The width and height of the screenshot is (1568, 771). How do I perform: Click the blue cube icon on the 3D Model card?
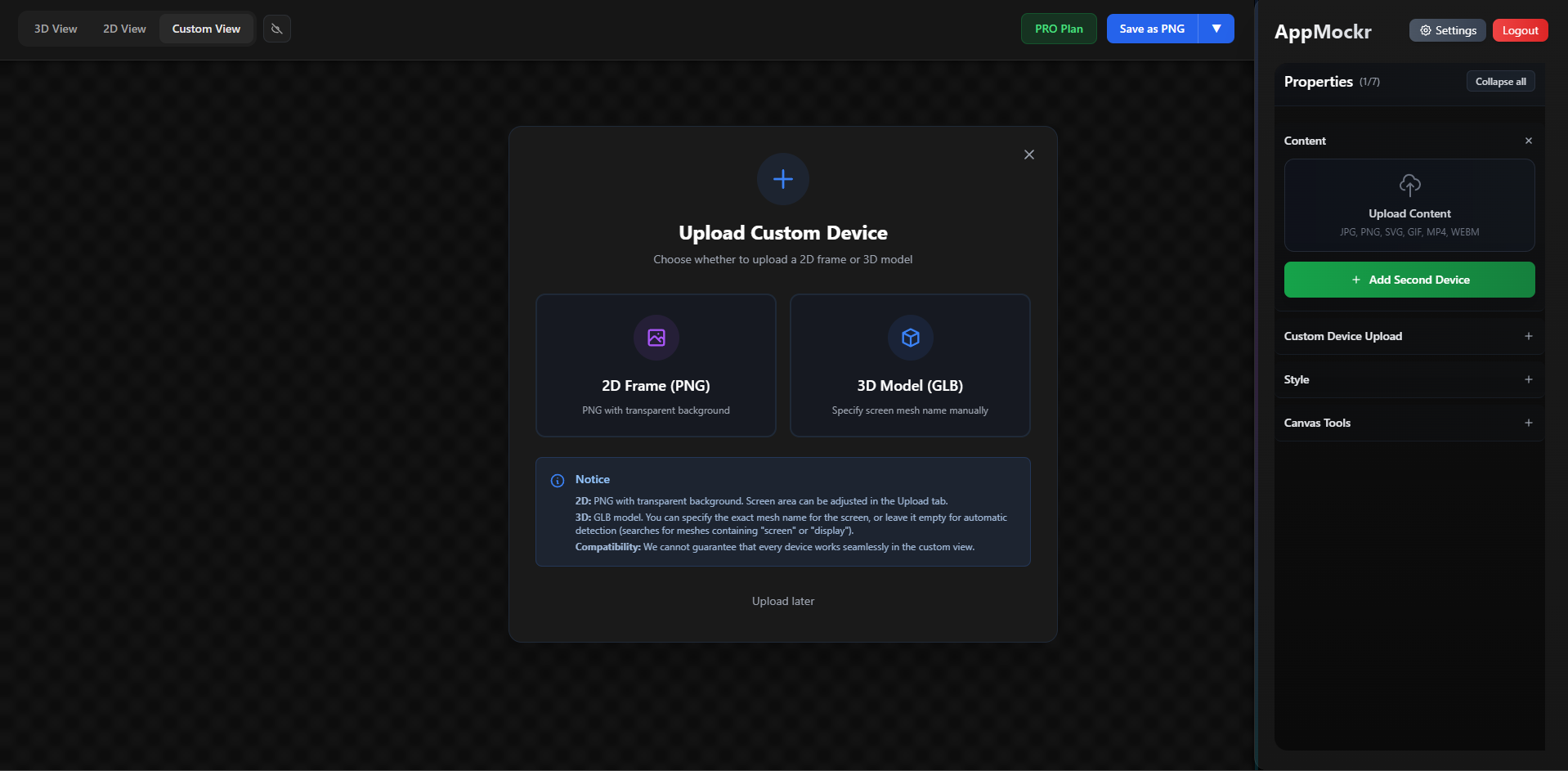click(x=909, y=338)
